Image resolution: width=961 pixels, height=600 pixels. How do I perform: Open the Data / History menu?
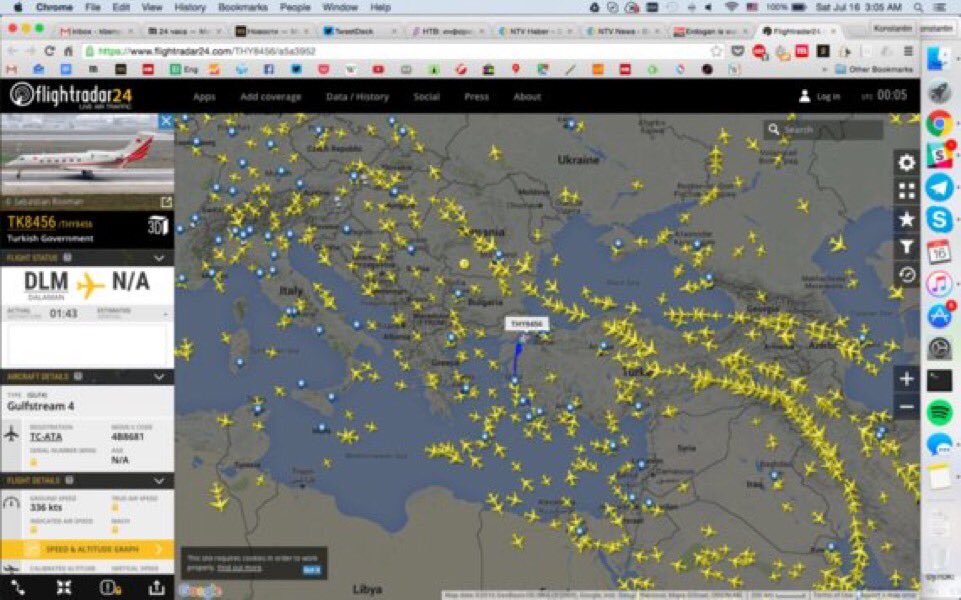pos(357,96)
